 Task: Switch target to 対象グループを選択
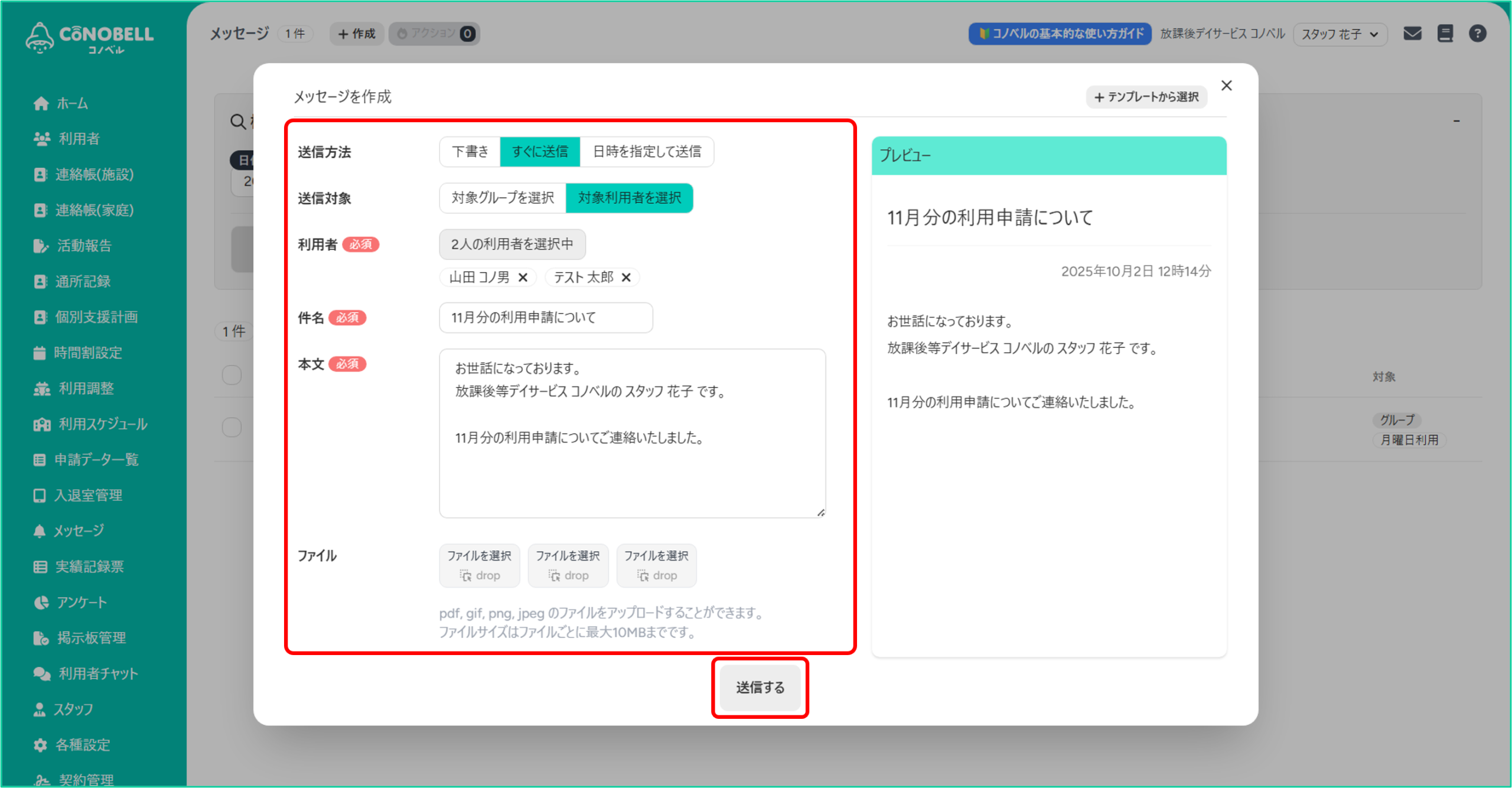(503, 198)
